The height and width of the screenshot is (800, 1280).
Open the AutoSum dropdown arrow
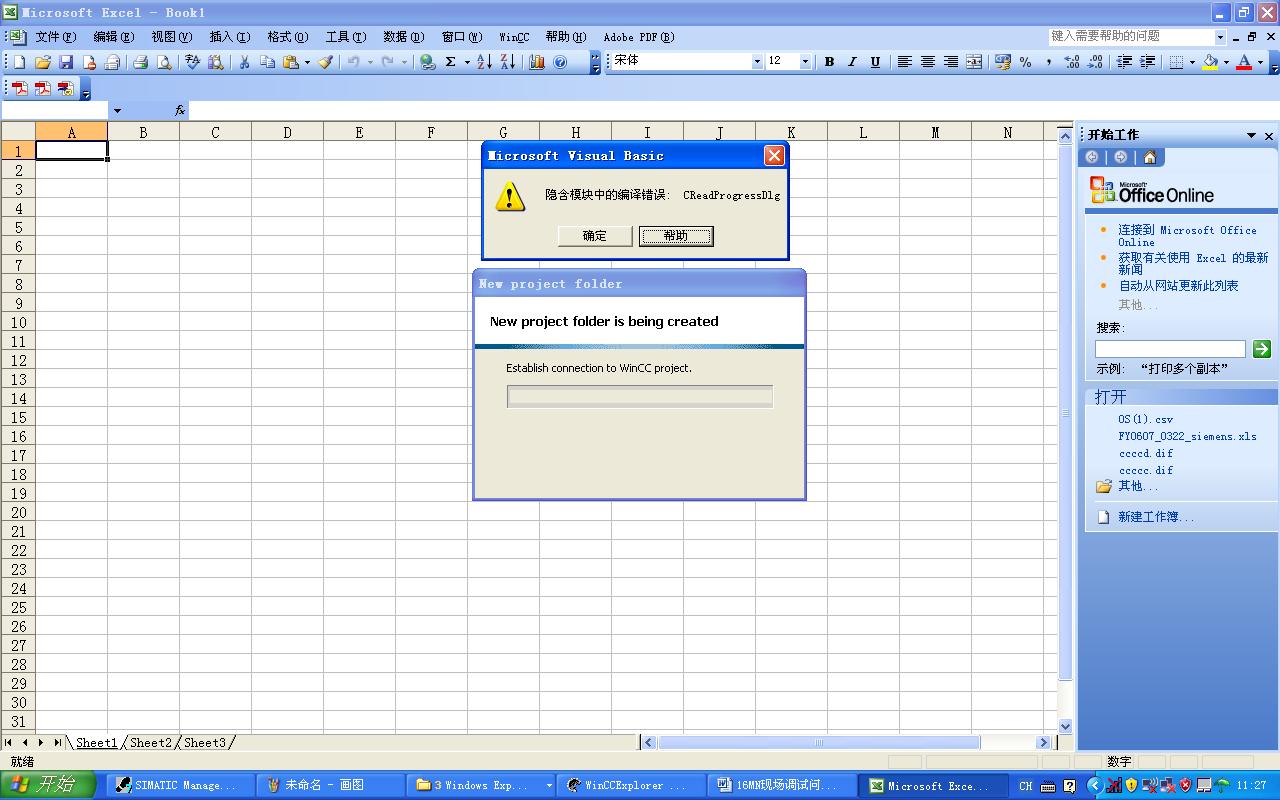[x=466, y=62]
